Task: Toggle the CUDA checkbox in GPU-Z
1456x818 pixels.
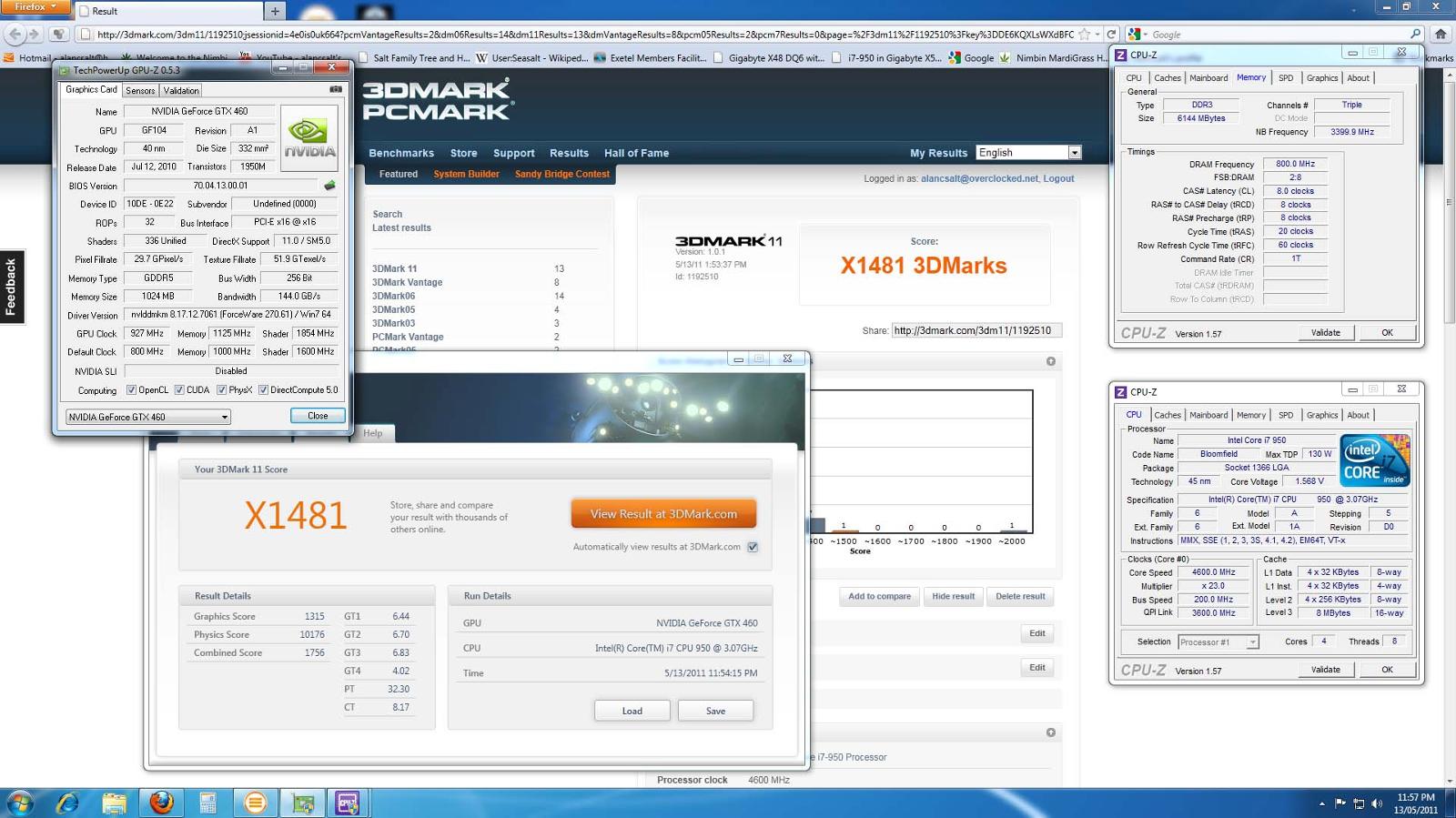Action: point(179,390)
